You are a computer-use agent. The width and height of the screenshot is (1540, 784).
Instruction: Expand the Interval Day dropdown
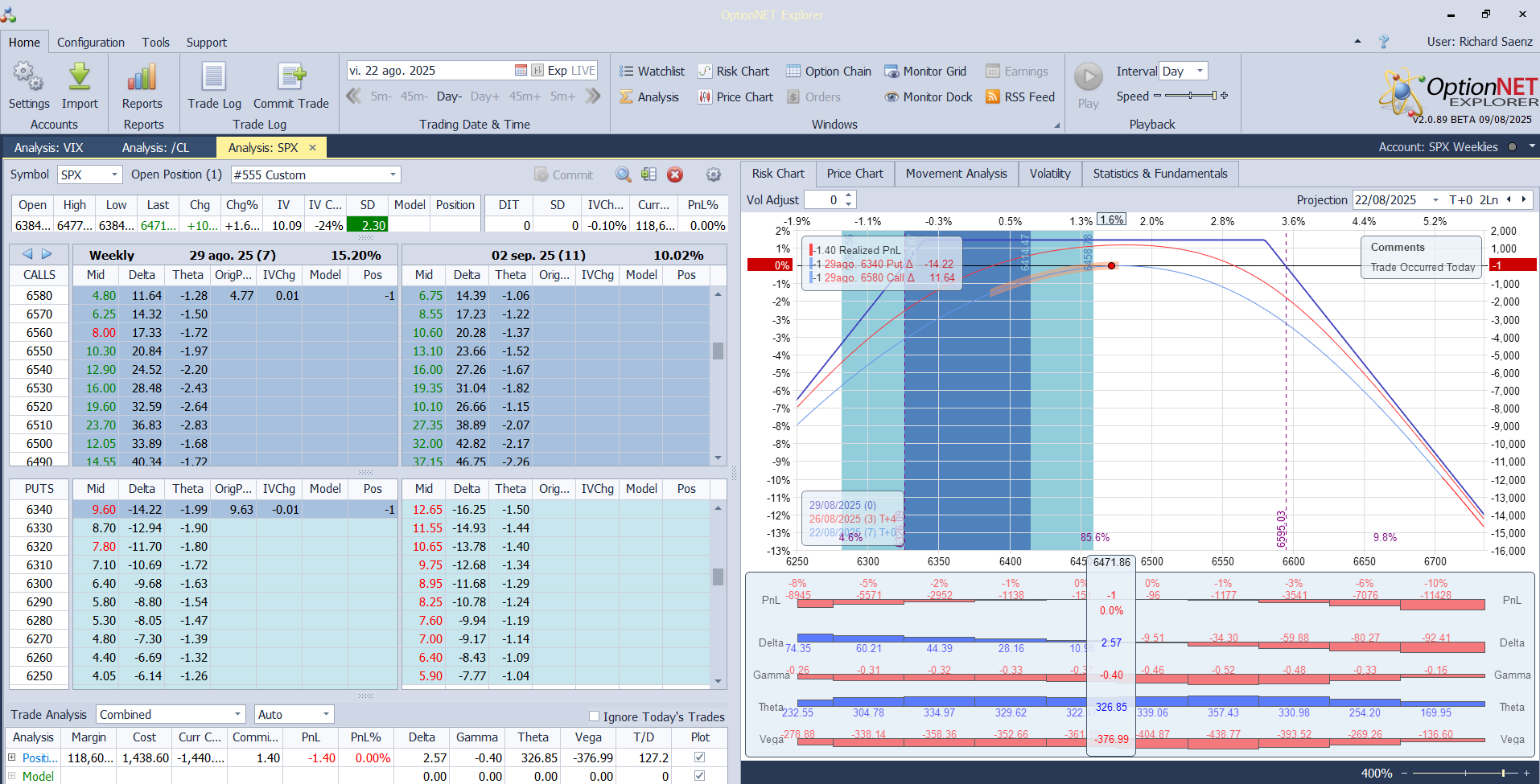click(x=1200, y=71)
